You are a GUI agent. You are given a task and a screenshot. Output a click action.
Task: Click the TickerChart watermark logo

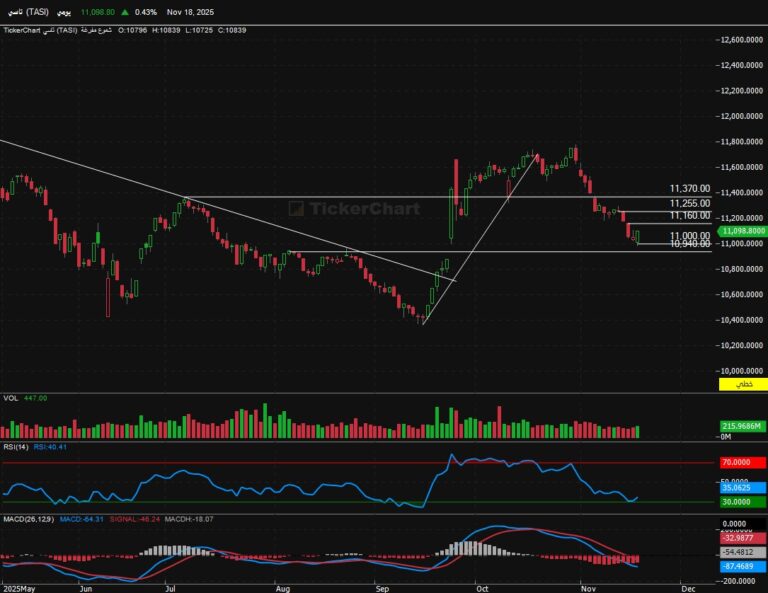coord(341,209)
